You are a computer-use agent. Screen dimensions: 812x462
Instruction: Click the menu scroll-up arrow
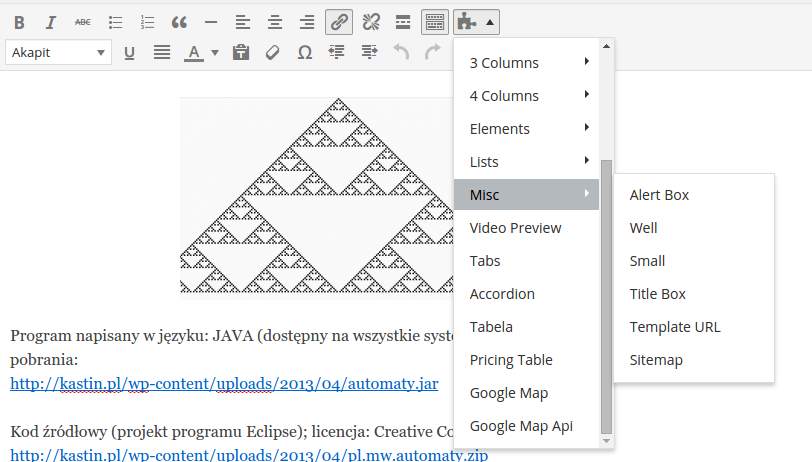click(x=606, y=46)
